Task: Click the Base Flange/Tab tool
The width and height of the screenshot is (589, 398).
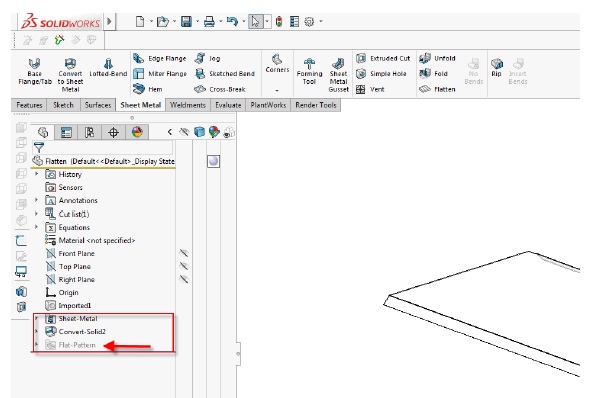Action: [x=35, y=71]
